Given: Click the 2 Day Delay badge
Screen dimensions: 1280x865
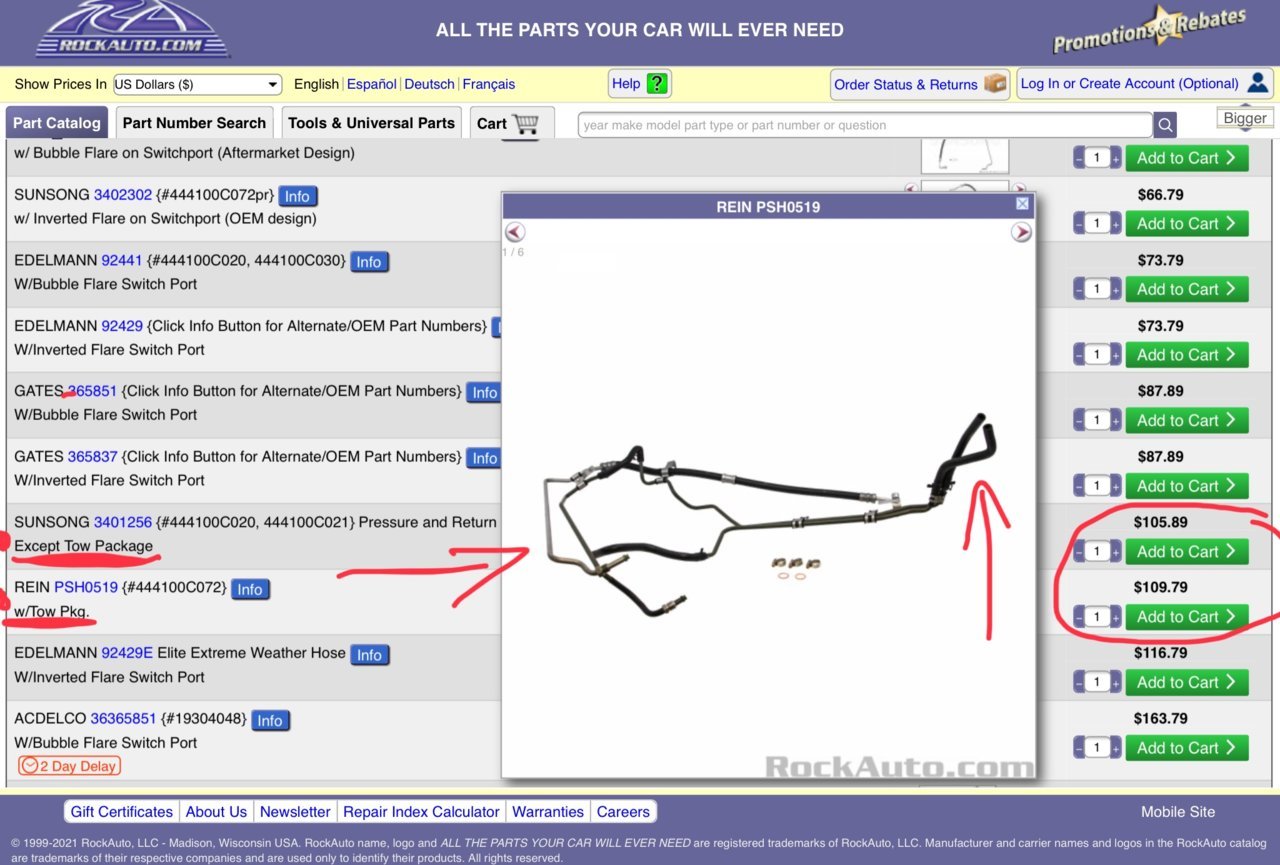Looking at the screenshot, I should [69, 766].
